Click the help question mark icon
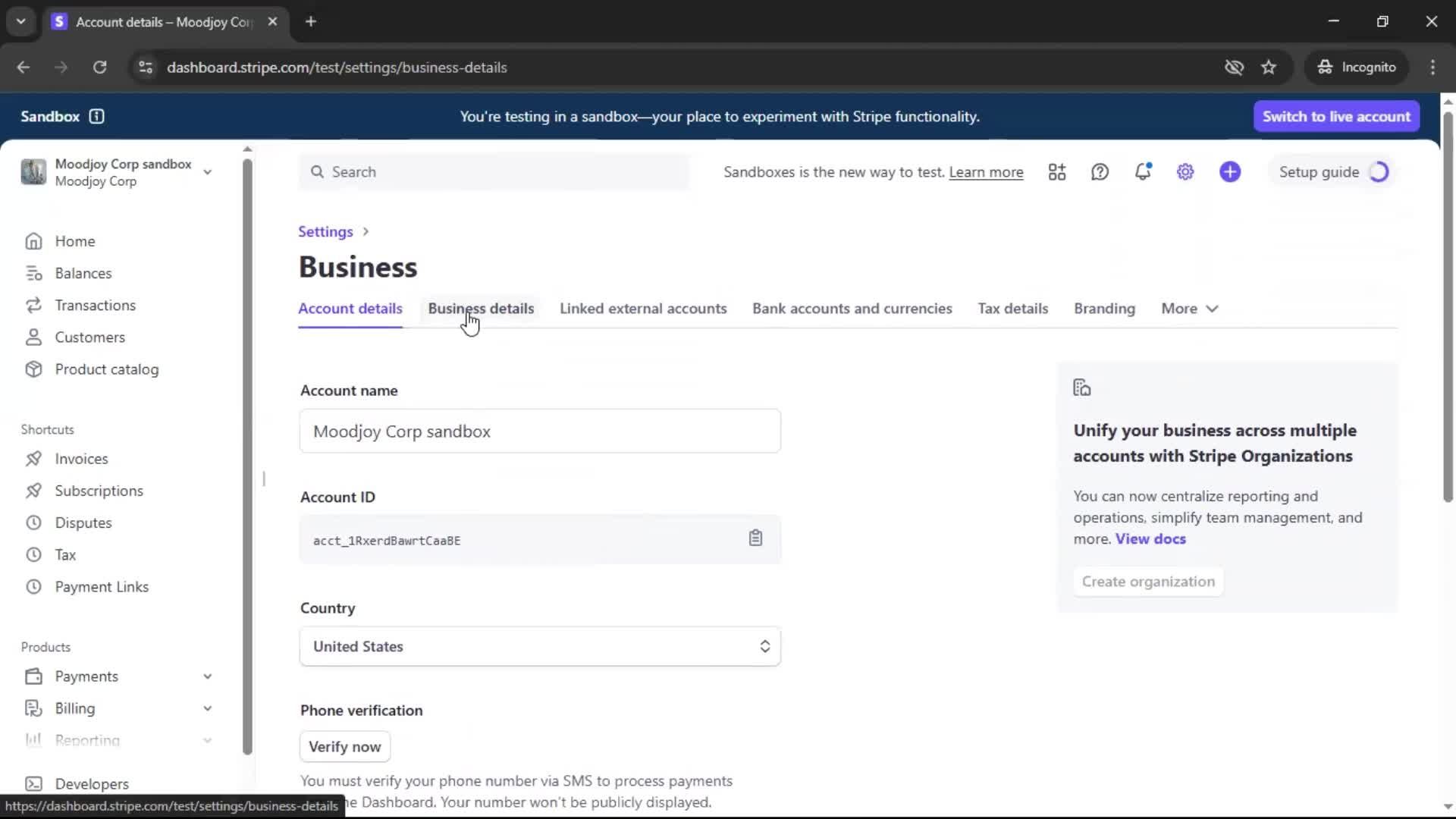 1100,172
